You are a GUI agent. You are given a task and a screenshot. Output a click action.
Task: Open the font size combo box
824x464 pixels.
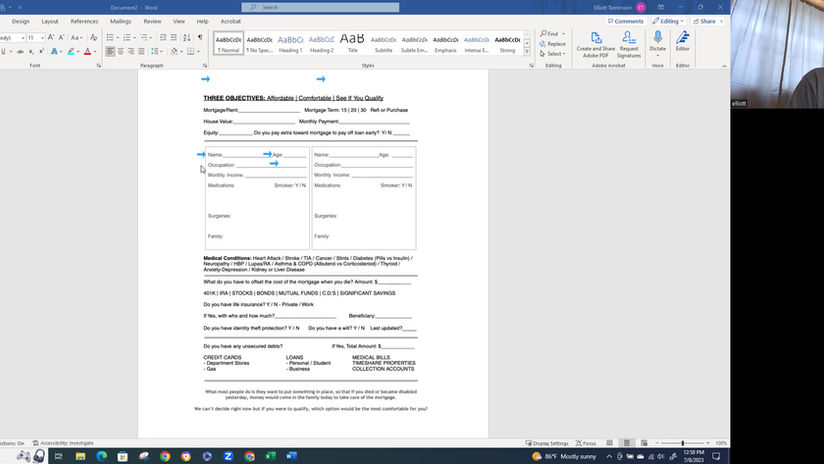[x=36, y=37]
